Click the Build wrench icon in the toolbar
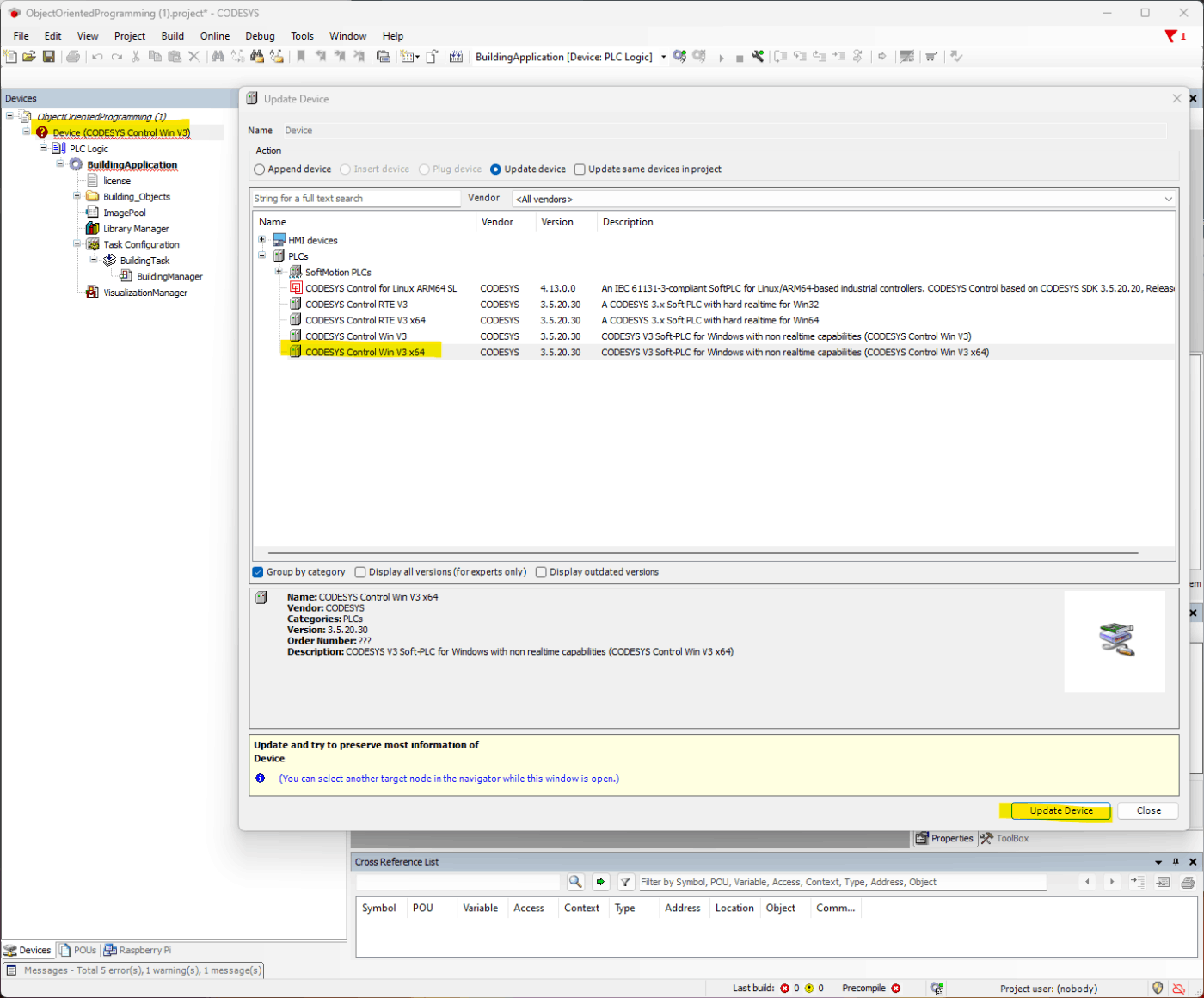This screenshot has height=998, width=1204. (758, 57)
